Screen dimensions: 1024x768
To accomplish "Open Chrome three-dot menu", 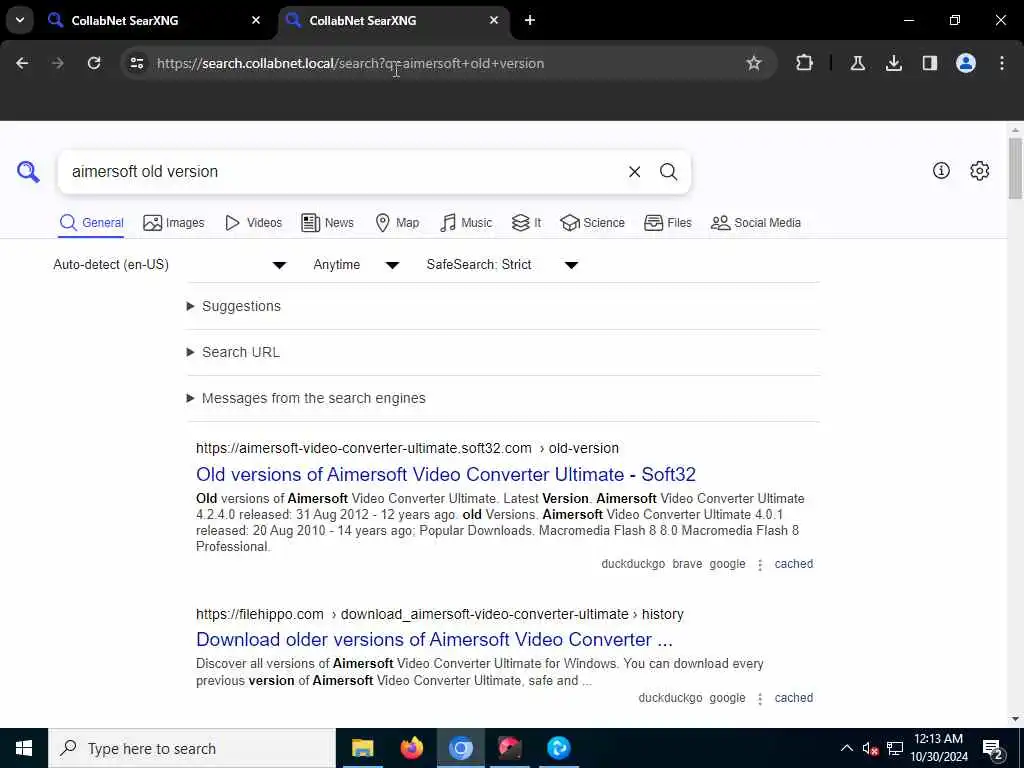I will pyautogui.click(x=1002, y=63).
